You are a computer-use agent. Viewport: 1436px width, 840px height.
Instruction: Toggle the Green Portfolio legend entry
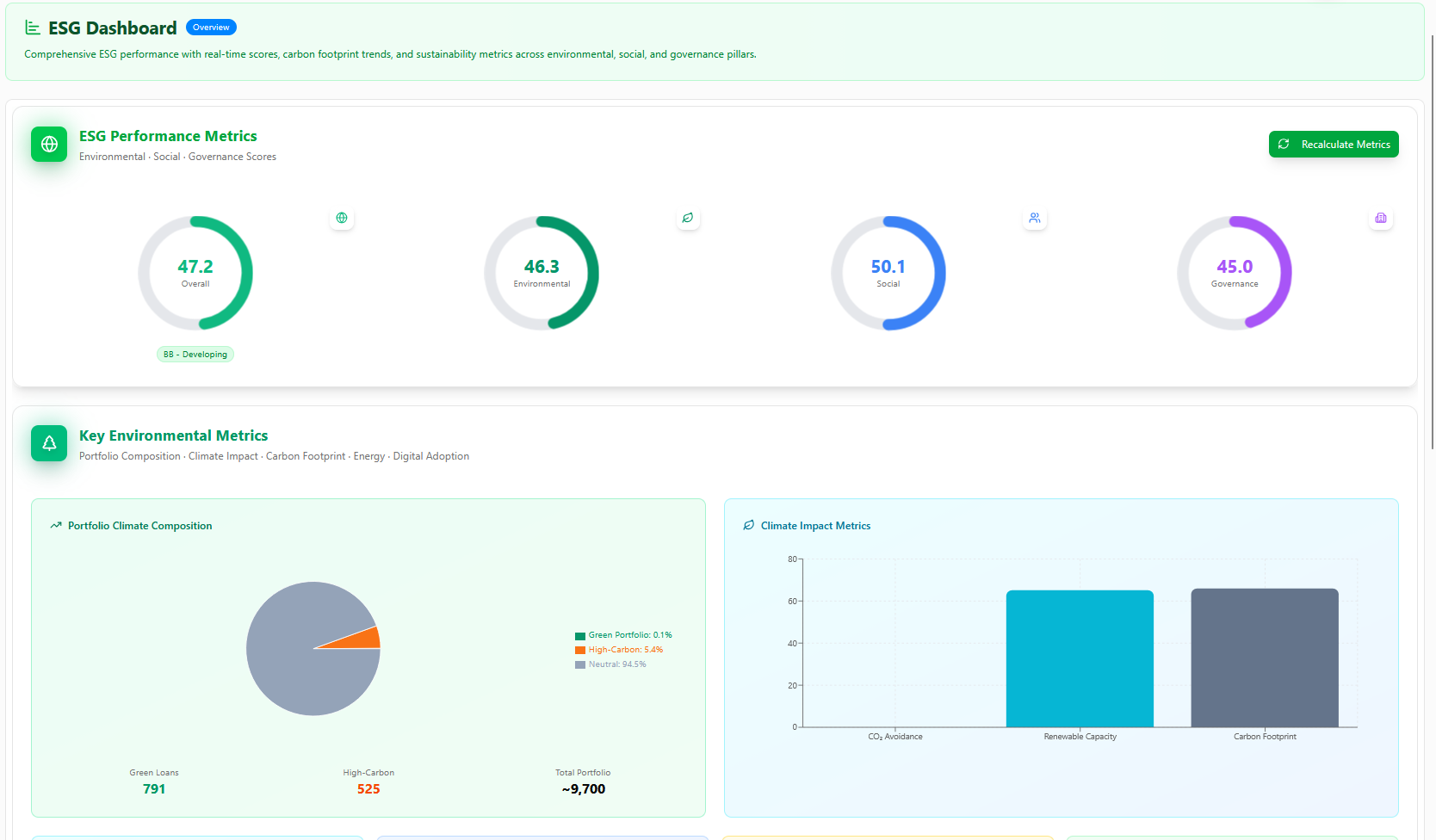622,634
